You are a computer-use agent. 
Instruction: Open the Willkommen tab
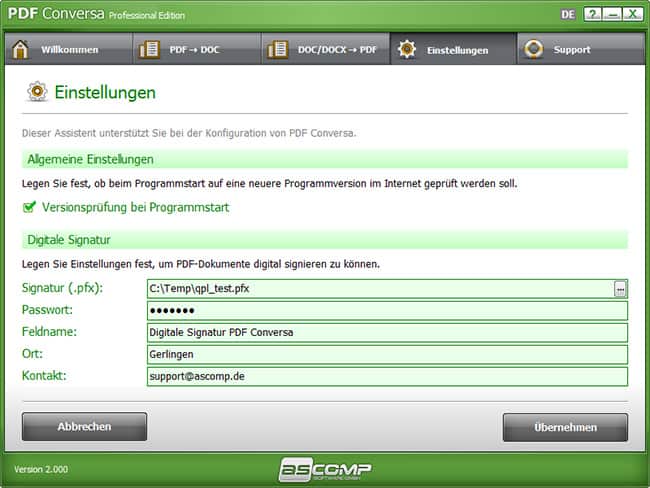[x=69, y=49]
